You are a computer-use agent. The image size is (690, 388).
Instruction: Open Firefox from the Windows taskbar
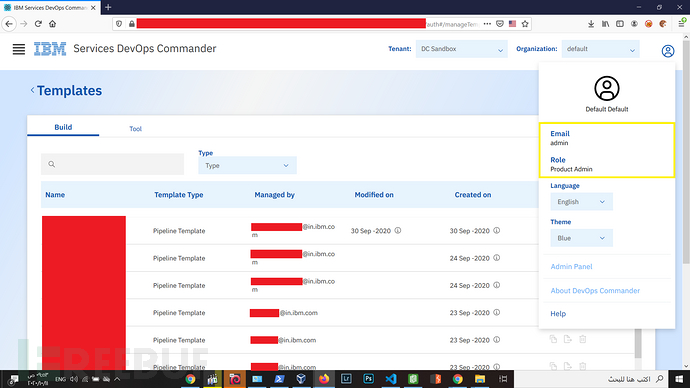click(324, 379)
